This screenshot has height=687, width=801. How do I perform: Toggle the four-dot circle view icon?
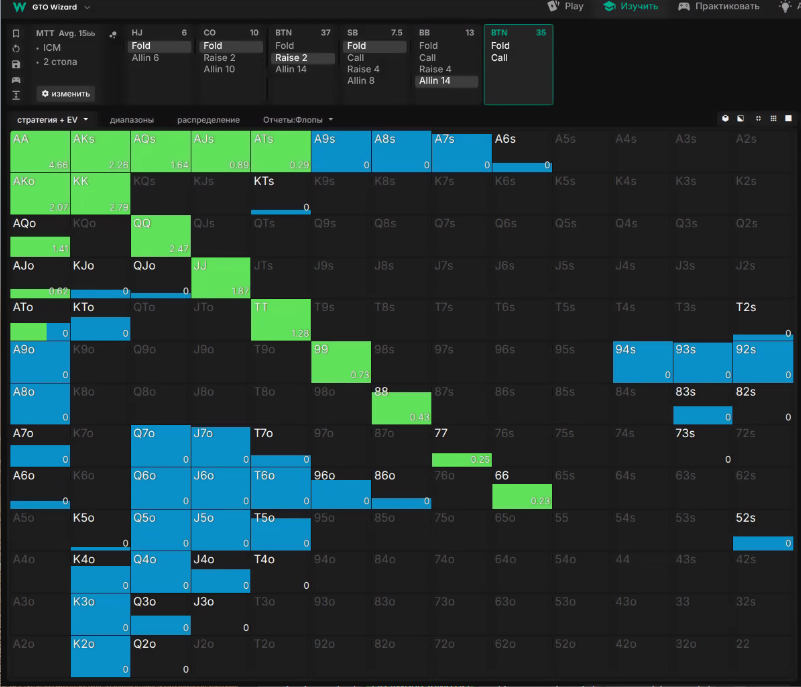pos(758,118)
